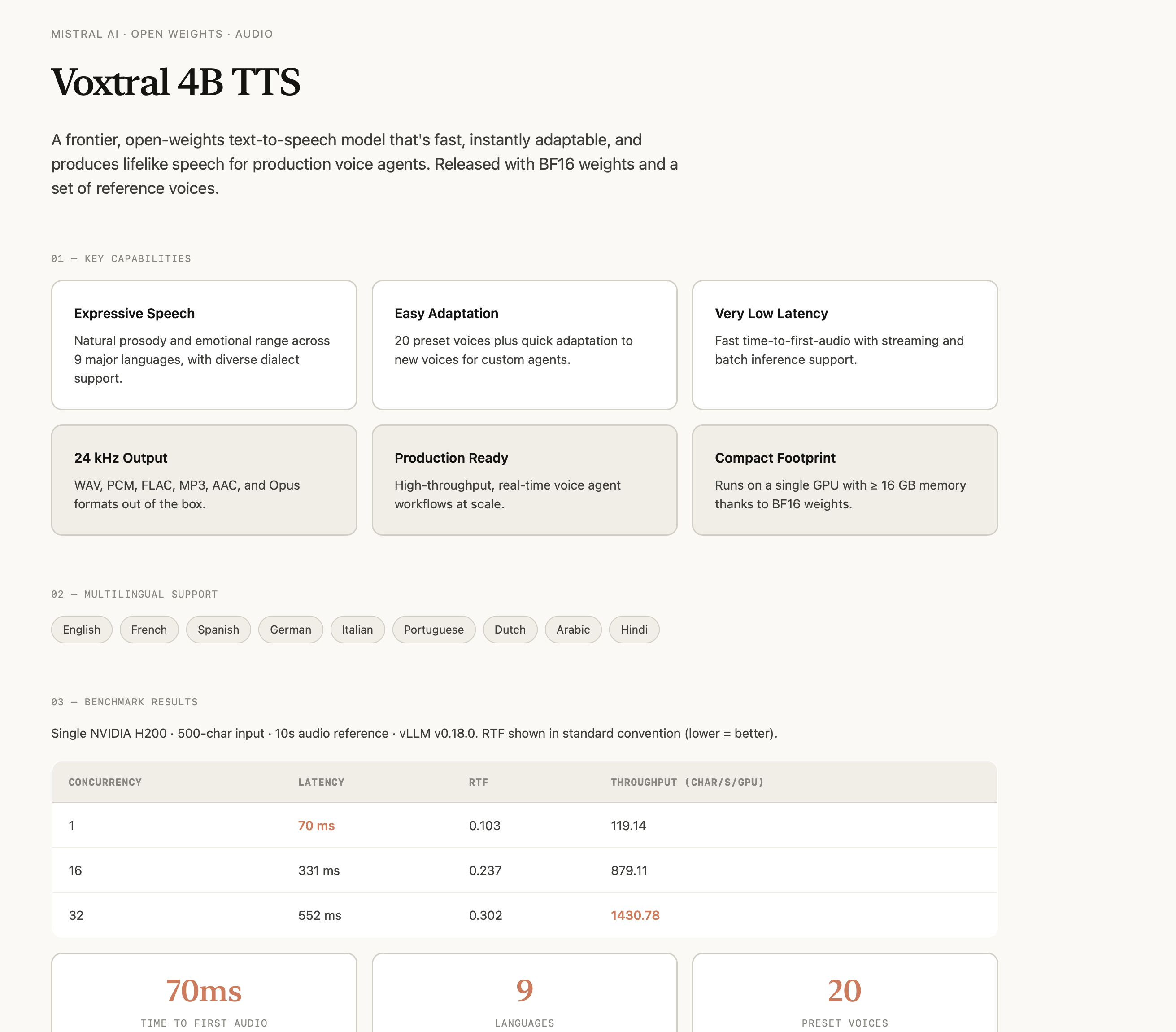Open the 70ms Time To First Audio stat card
The width and height of the screenshot is (1176, 1032).
pyautogui.click(x=204, y=993)
